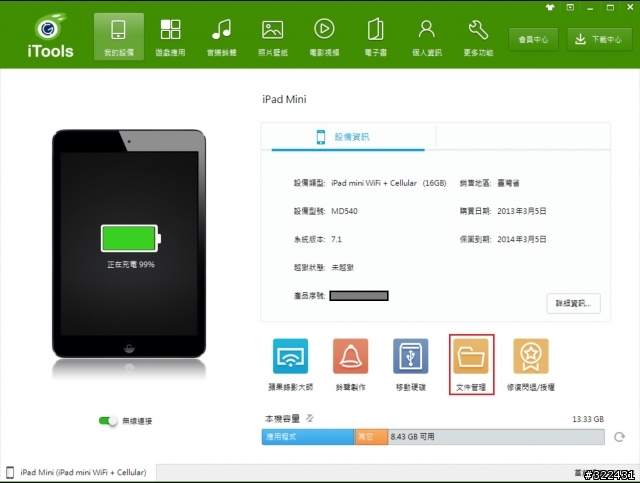Click the 下載中心 download center button

pyautogui.click(x=599, y=39)
